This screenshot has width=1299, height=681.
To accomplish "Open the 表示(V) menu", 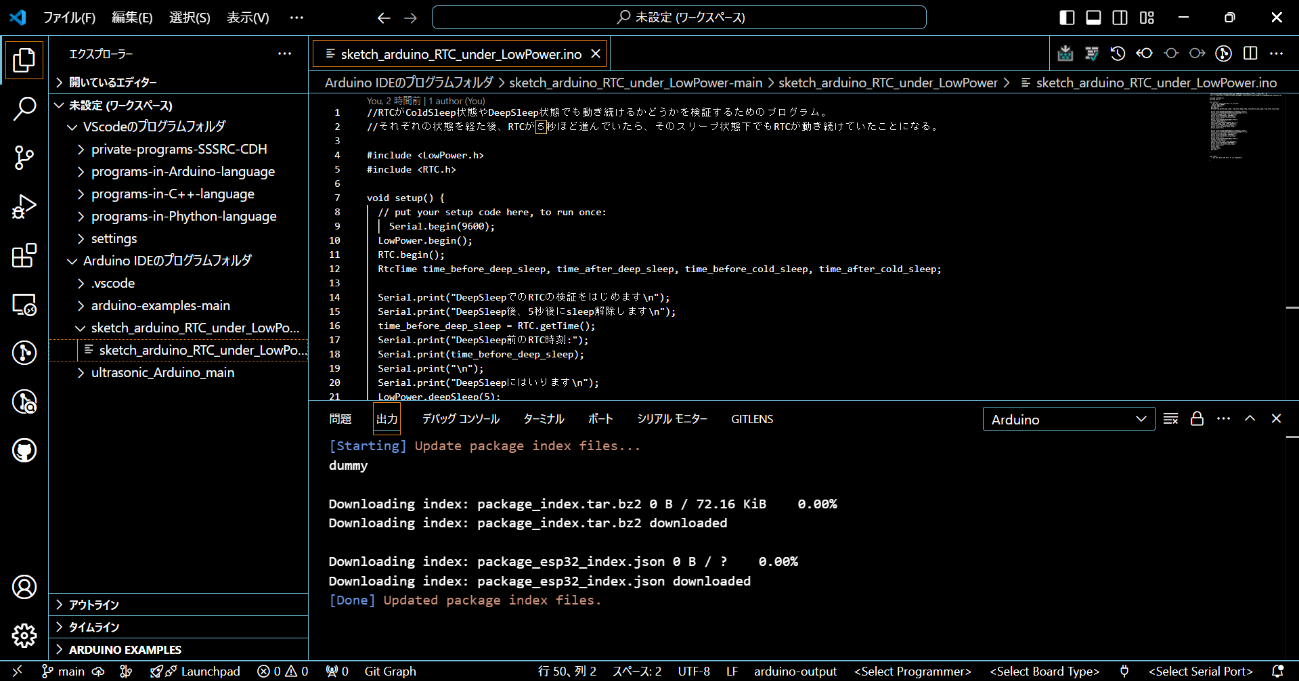I will coord(248,18).
